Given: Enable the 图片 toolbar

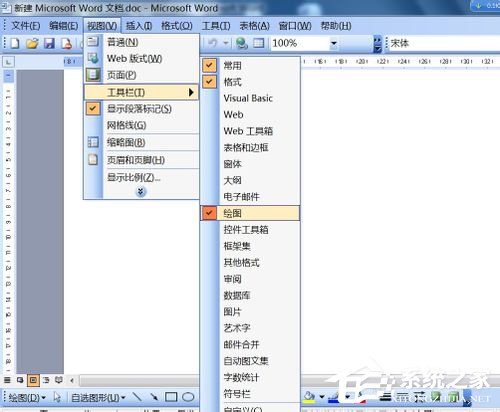Looking at the screenshot, I should (232, 312).
